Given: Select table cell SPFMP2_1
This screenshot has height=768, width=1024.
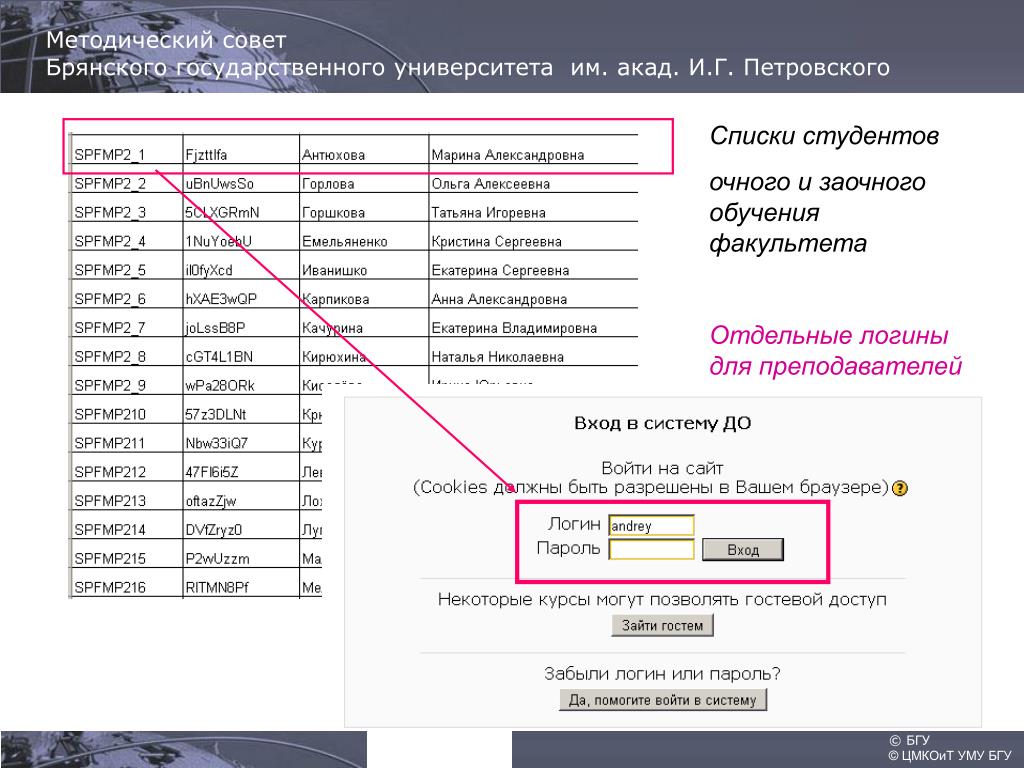Looking at the screenshot, I should point(126,150).
